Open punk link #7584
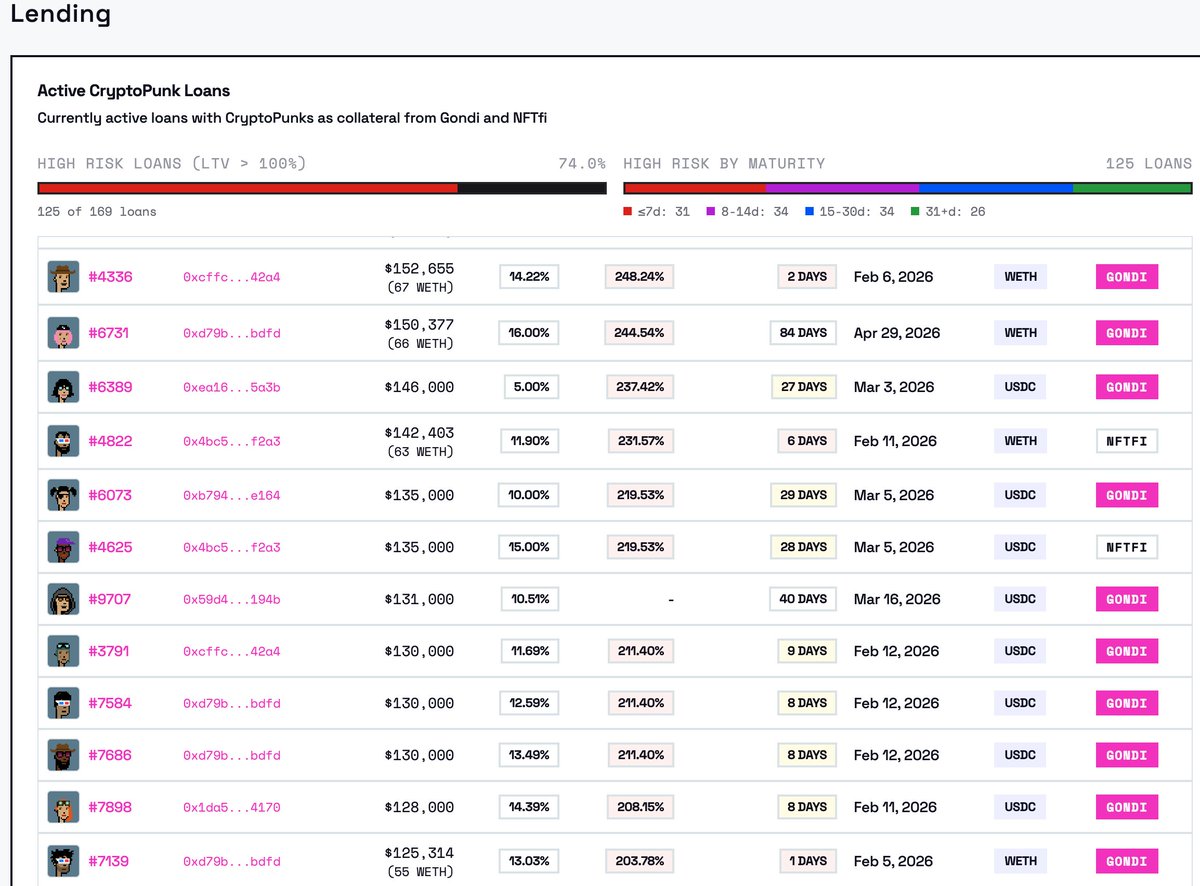The height and width of the screenshot is (886, 1200). pyautogui.click(x=110, y=703)
